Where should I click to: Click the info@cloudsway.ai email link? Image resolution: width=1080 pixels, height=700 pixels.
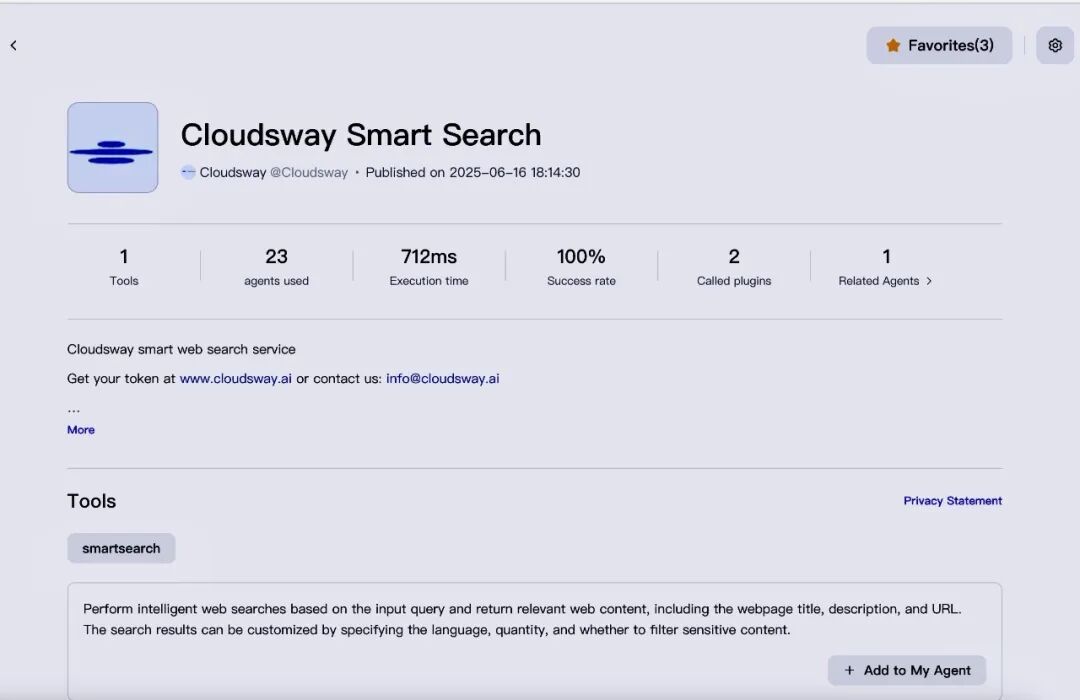[442, 379]
